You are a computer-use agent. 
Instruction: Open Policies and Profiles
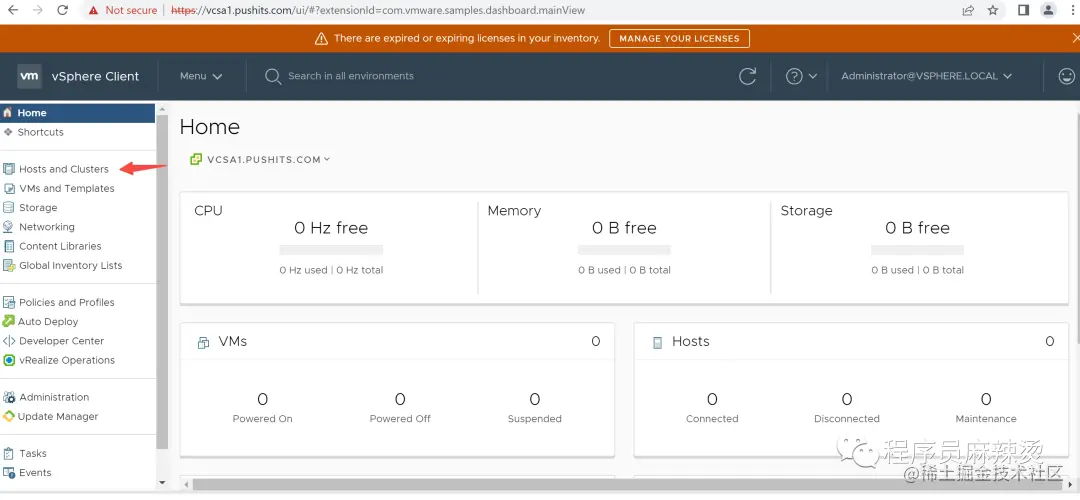coord(67,302)
